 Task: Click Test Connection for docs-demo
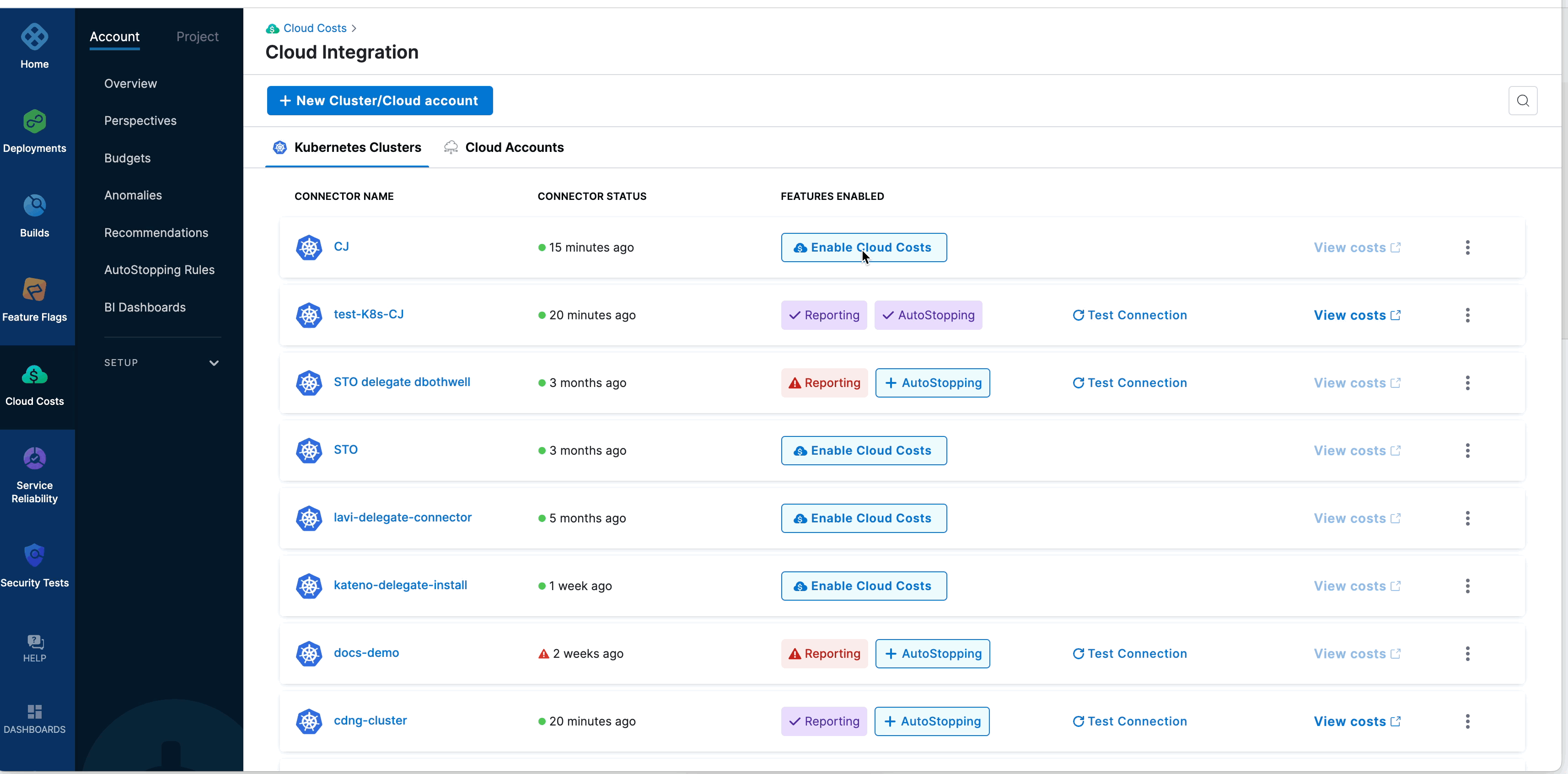click(x=1129, y=653)
